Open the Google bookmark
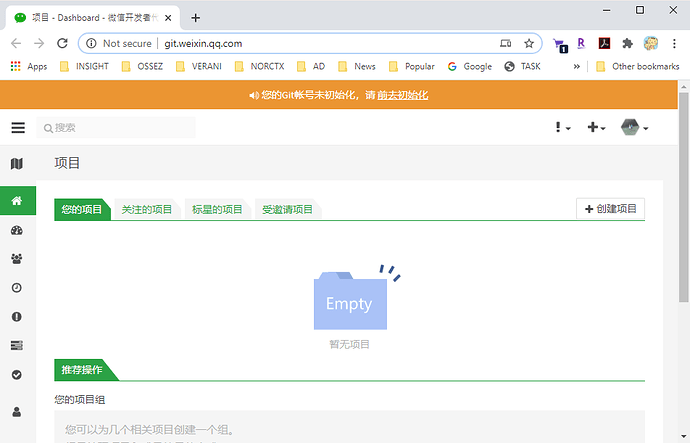The width and height of the screenshot is (690, 443). (x=470, y=66)
